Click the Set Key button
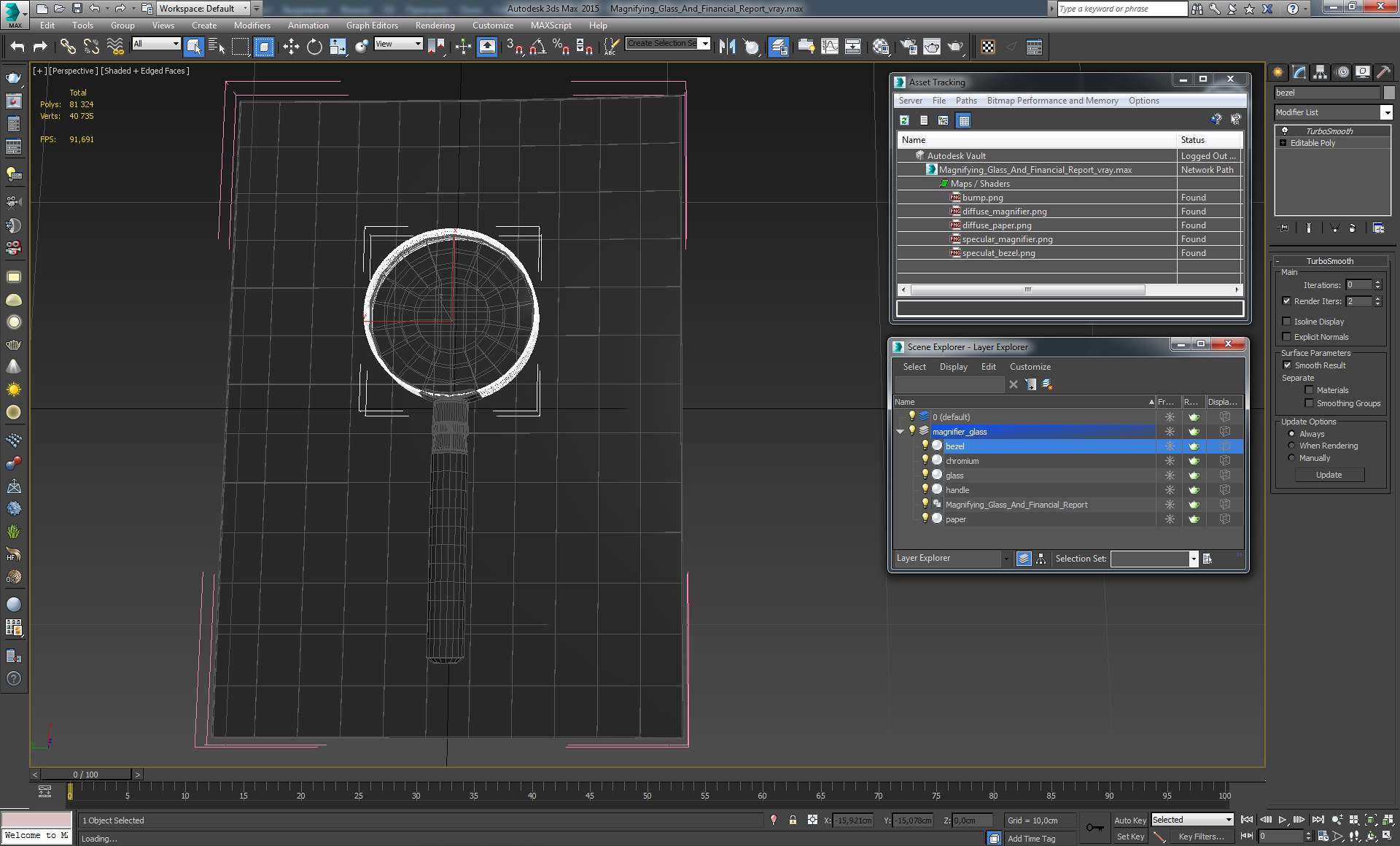Image resolution: width=1400 pixels, height=846 pixels. click(1130, 837)
